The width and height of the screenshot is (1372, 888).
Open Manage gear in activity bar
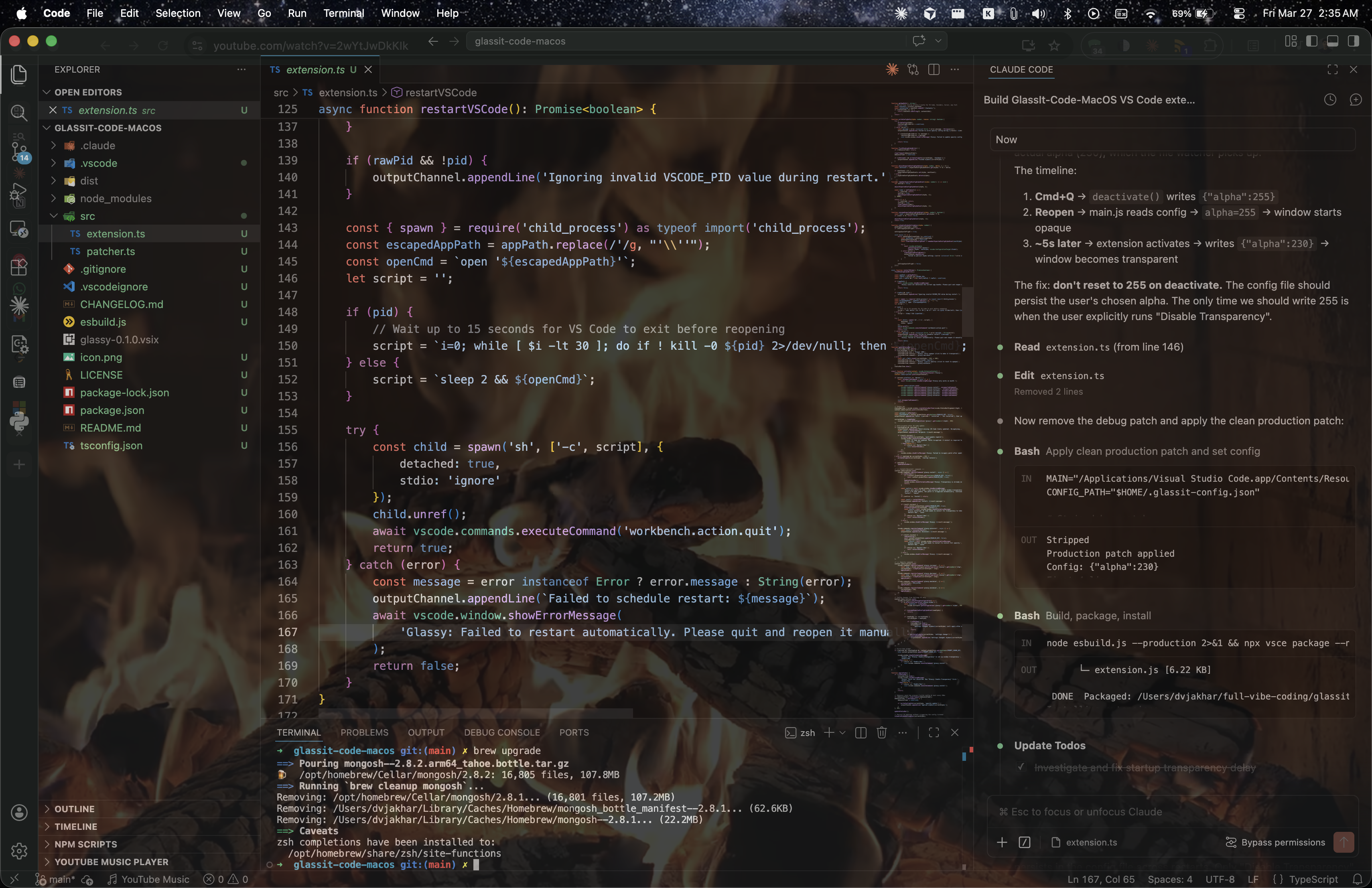[x=19, y=851]
